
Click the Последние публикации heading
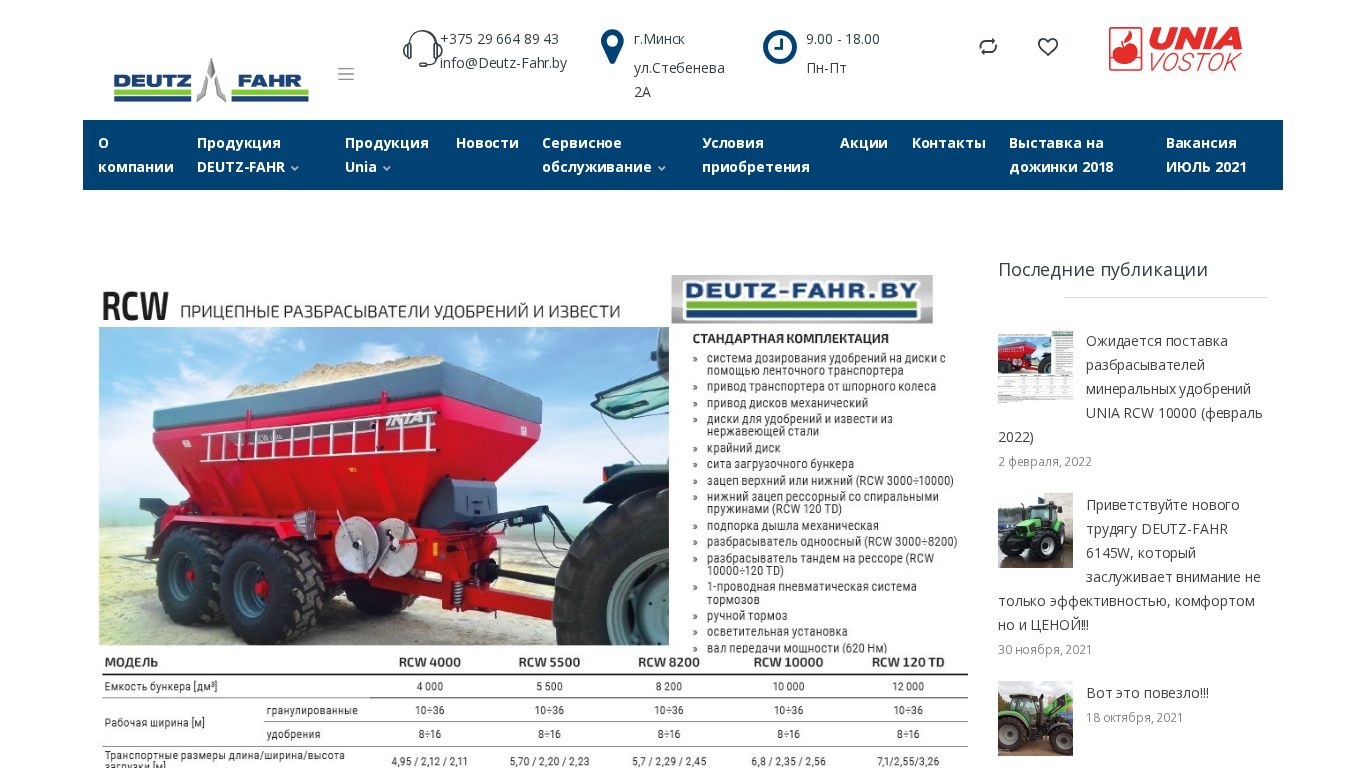[1103, 269]
